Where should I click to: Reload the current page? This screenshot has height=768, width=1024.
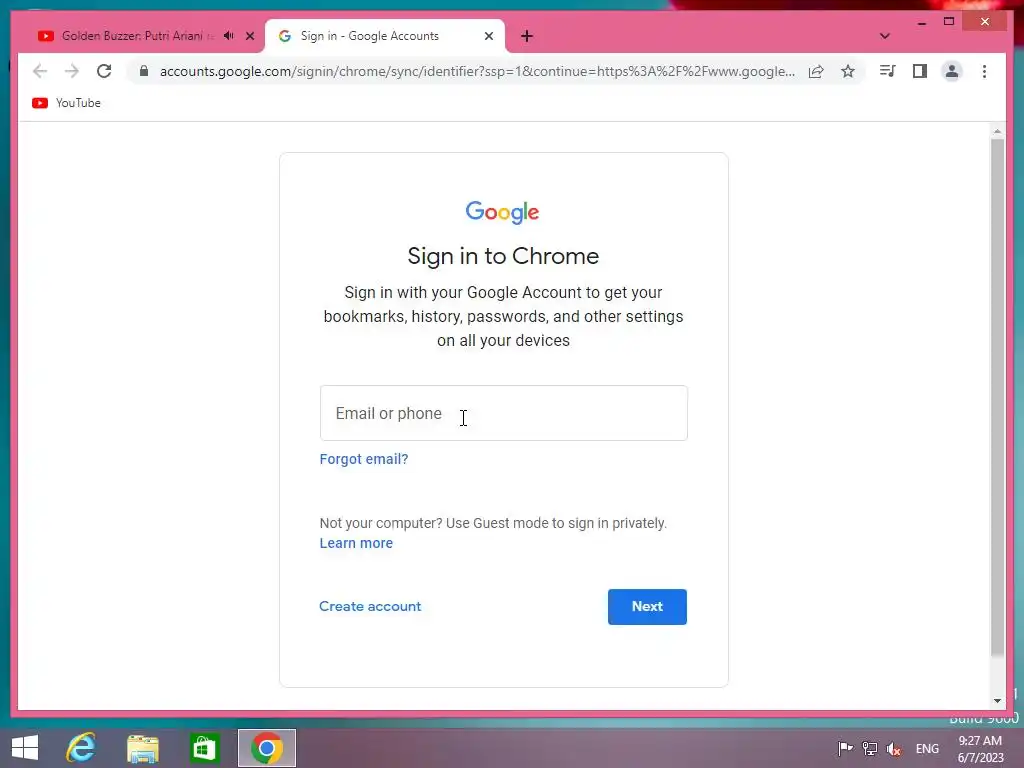click(104, 71)
